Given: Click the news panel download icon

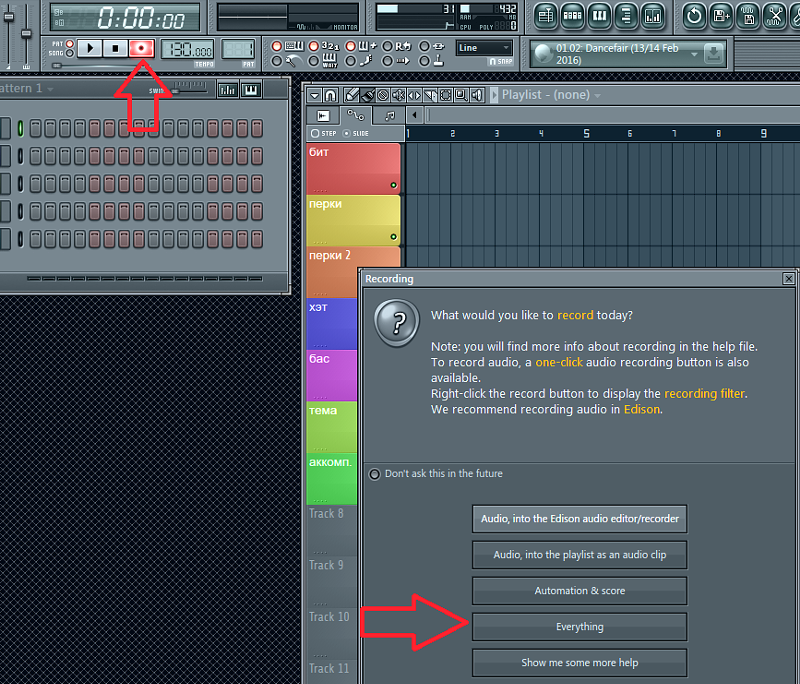Looking at the screenshot, I should (714, 53).
